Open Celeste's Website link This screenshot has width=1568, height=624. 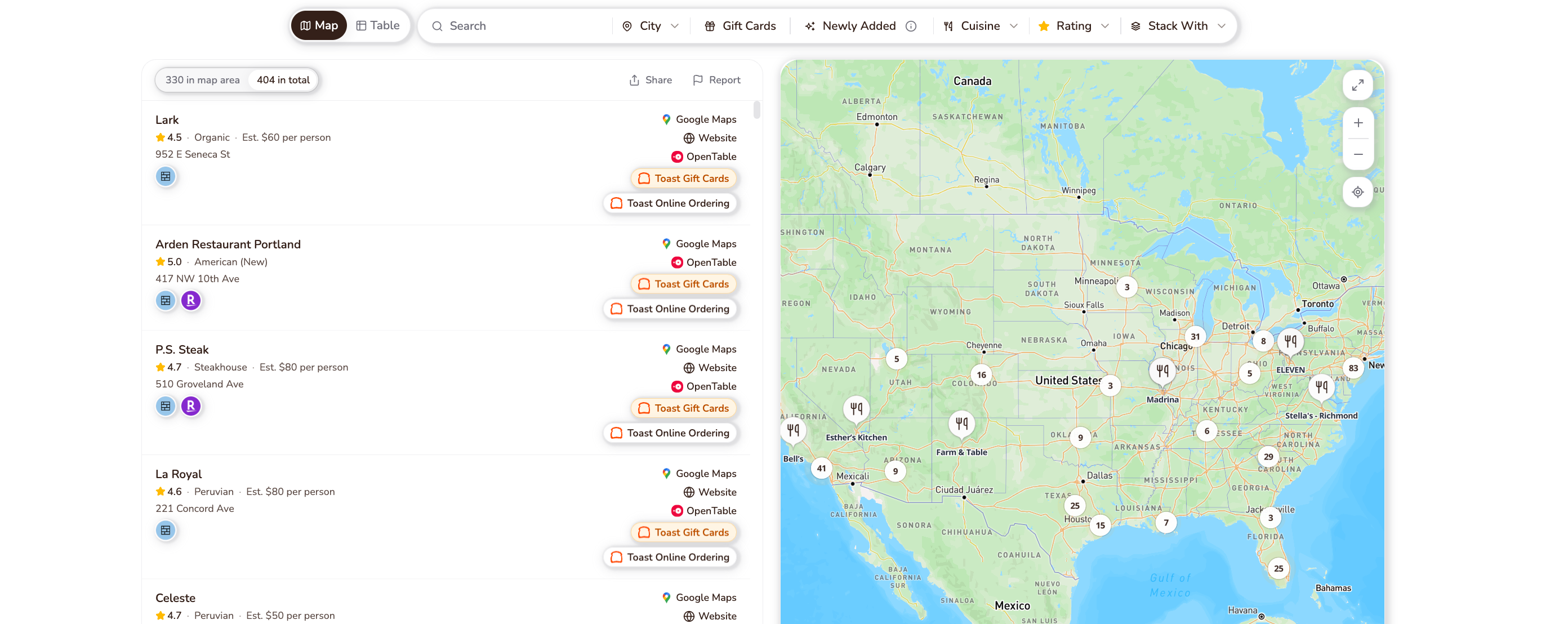710,616
